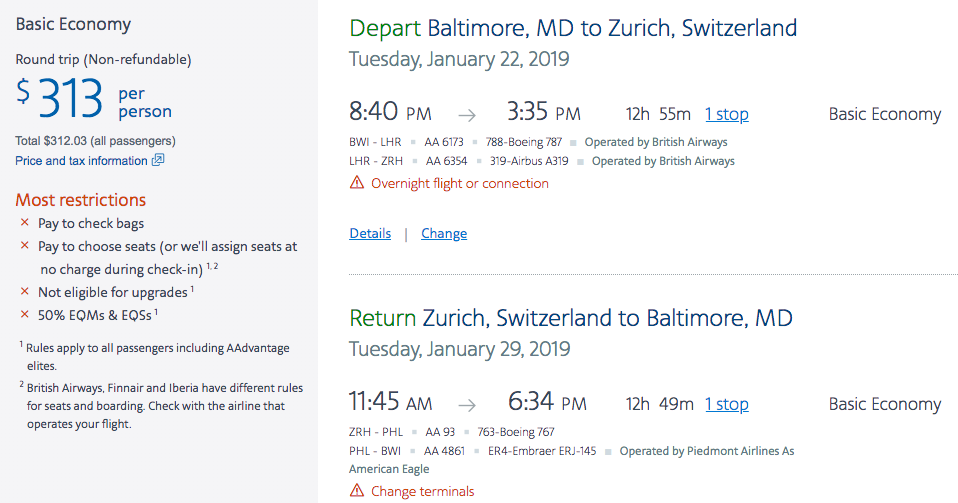Click the 1 stop link for Baltimore to Zurich
This screenshot has height=503, width=958.
(x=726, y=114)
